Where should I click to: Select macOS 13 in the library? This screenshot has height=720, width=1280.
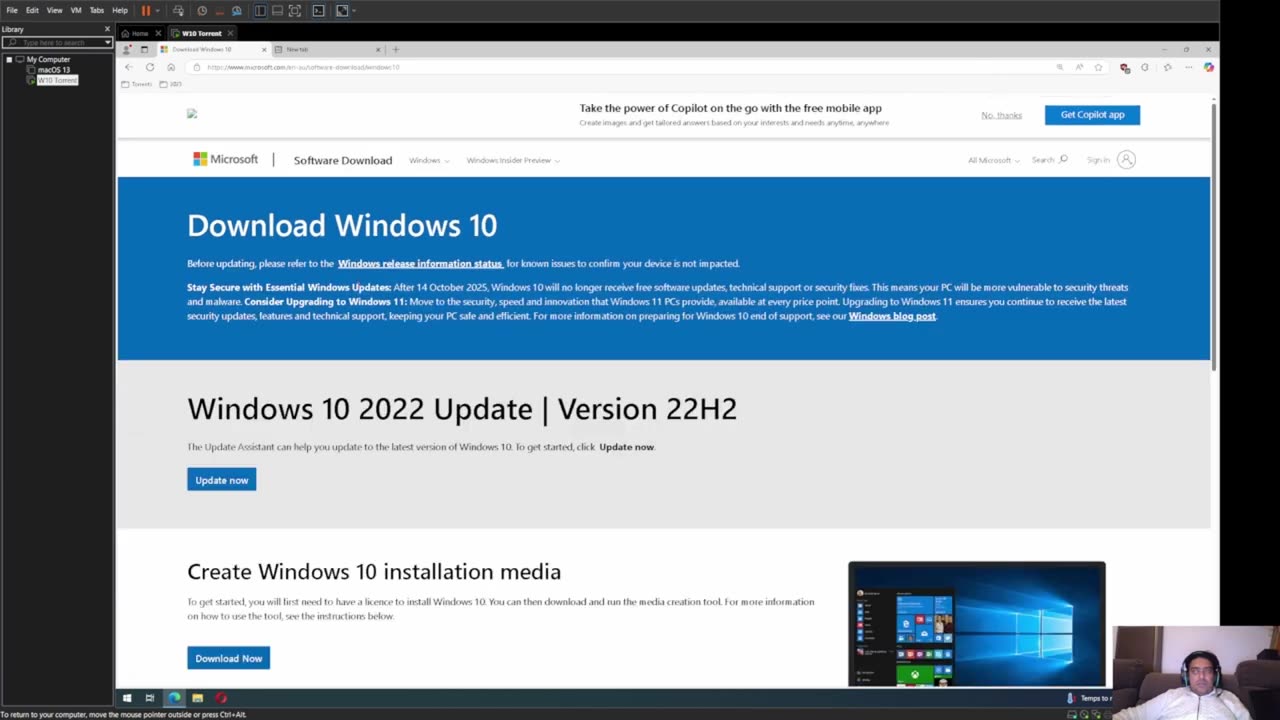click(53, 70)
